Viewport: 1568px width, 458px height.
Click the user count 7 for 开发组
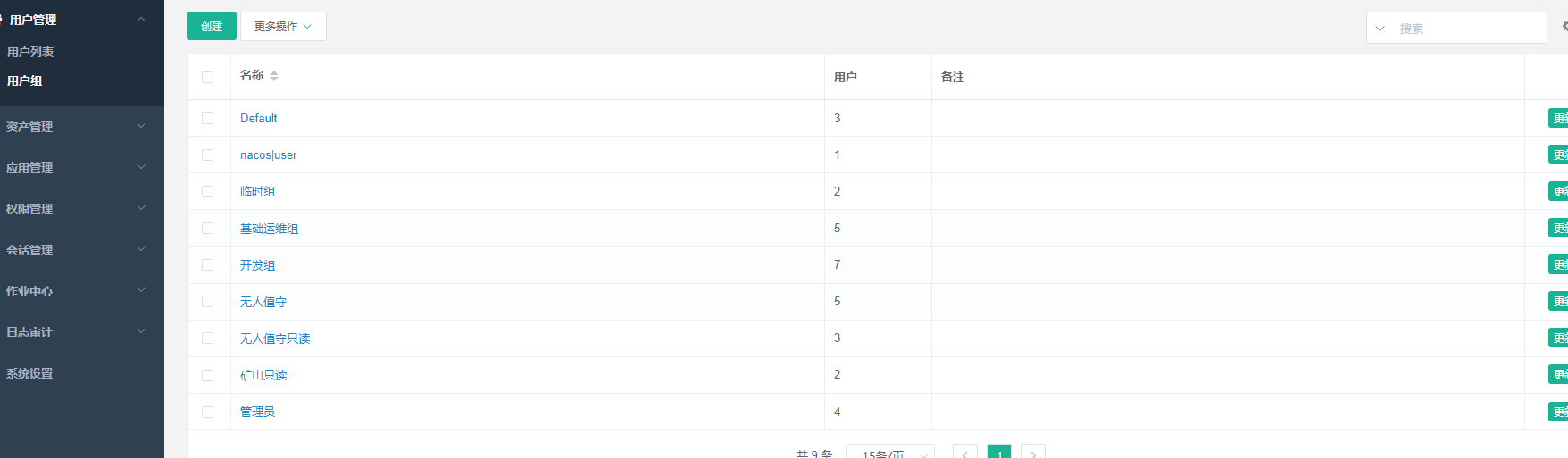tap(837, 264)
